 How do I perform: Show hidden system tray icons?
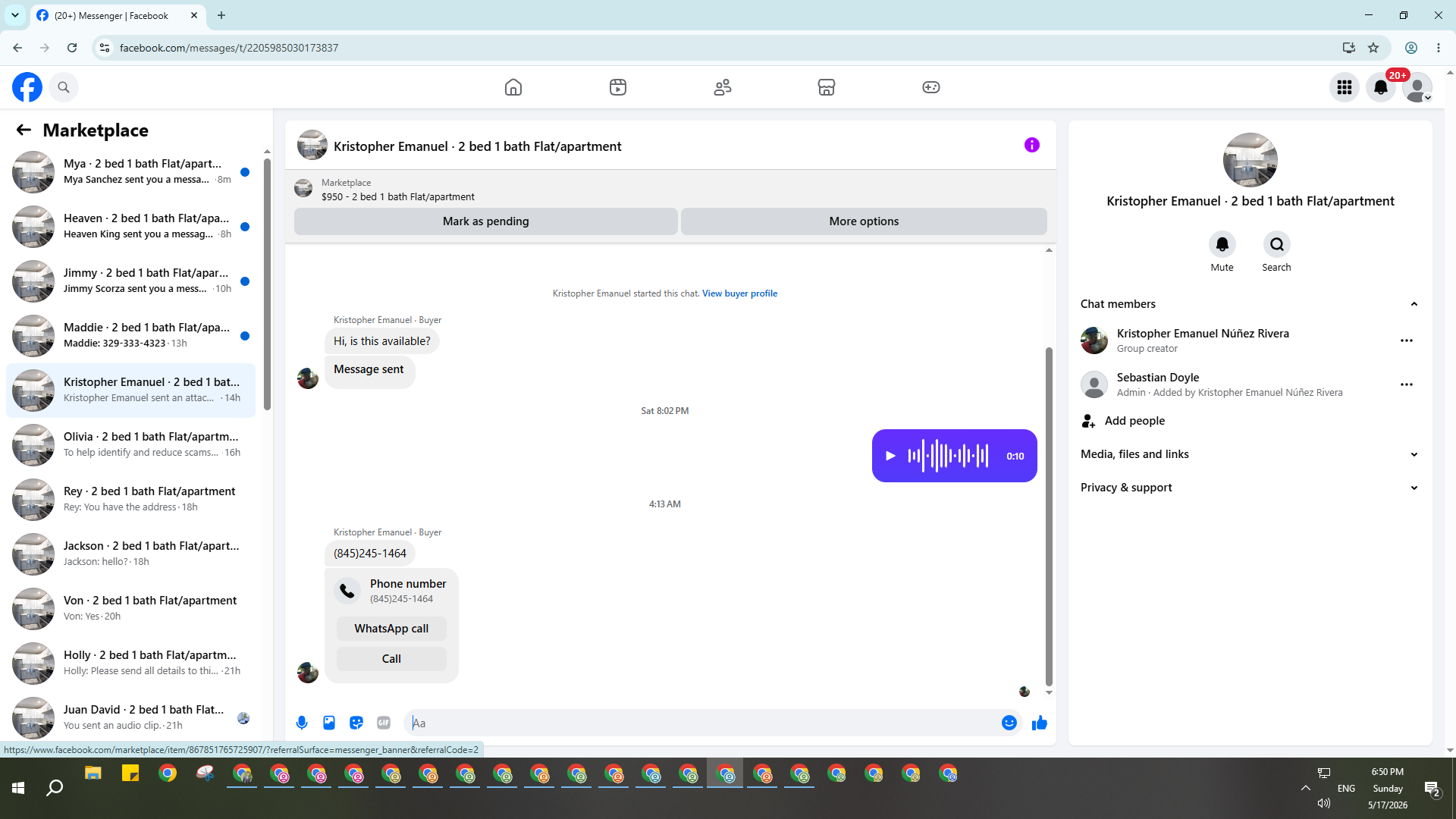pyautogui.click(x=1306, y=789)
